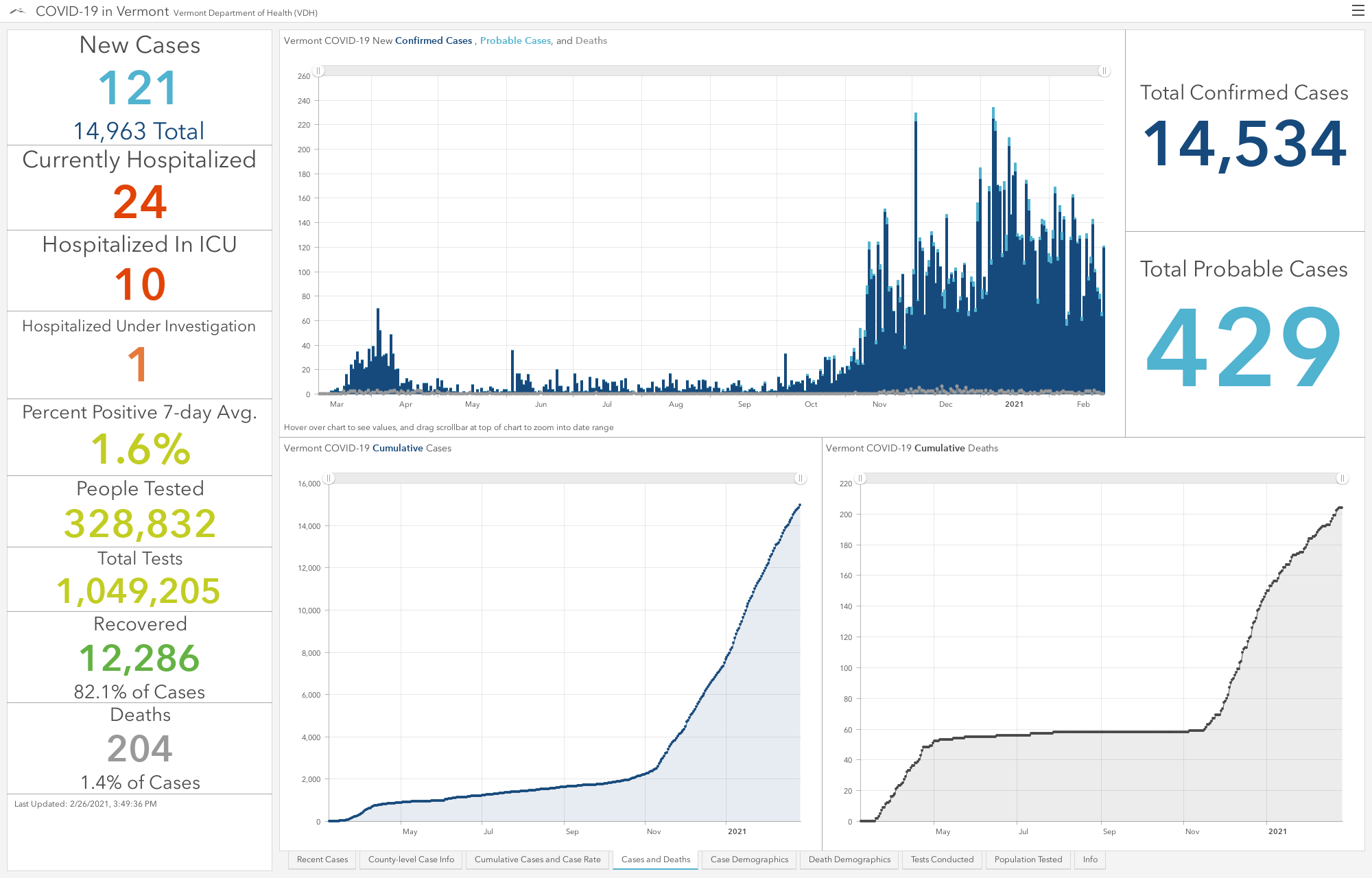The width and height of the screenshot is (1372, 878).
Task: Select Cumulative Cases and Case Rate tab
Action: pos(537,859)
